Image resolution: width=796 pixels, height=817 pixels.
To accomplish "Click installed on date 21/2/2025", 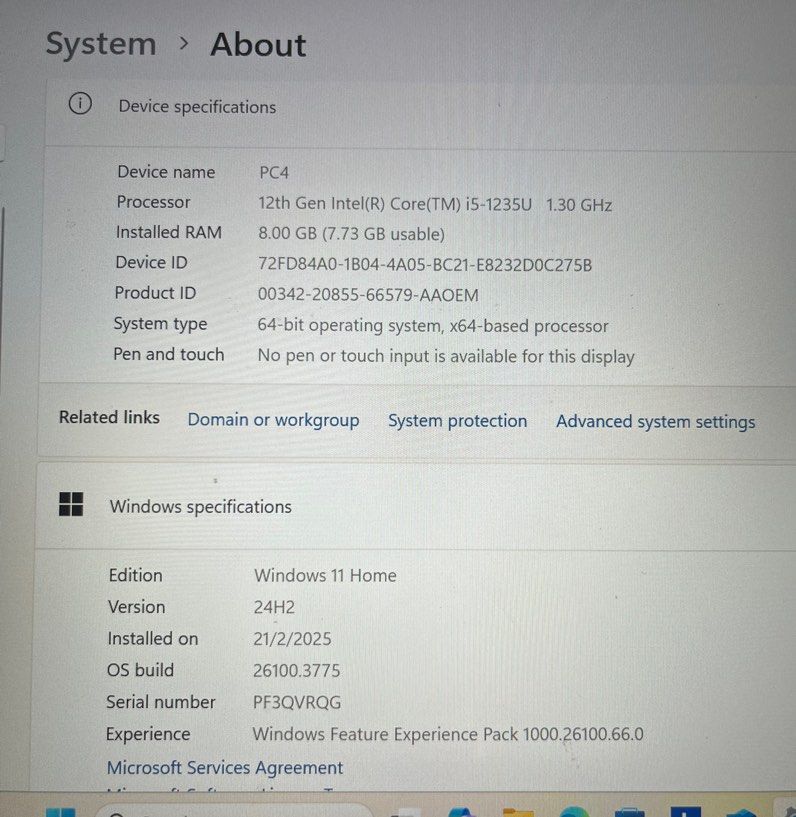I will point(292,639).
